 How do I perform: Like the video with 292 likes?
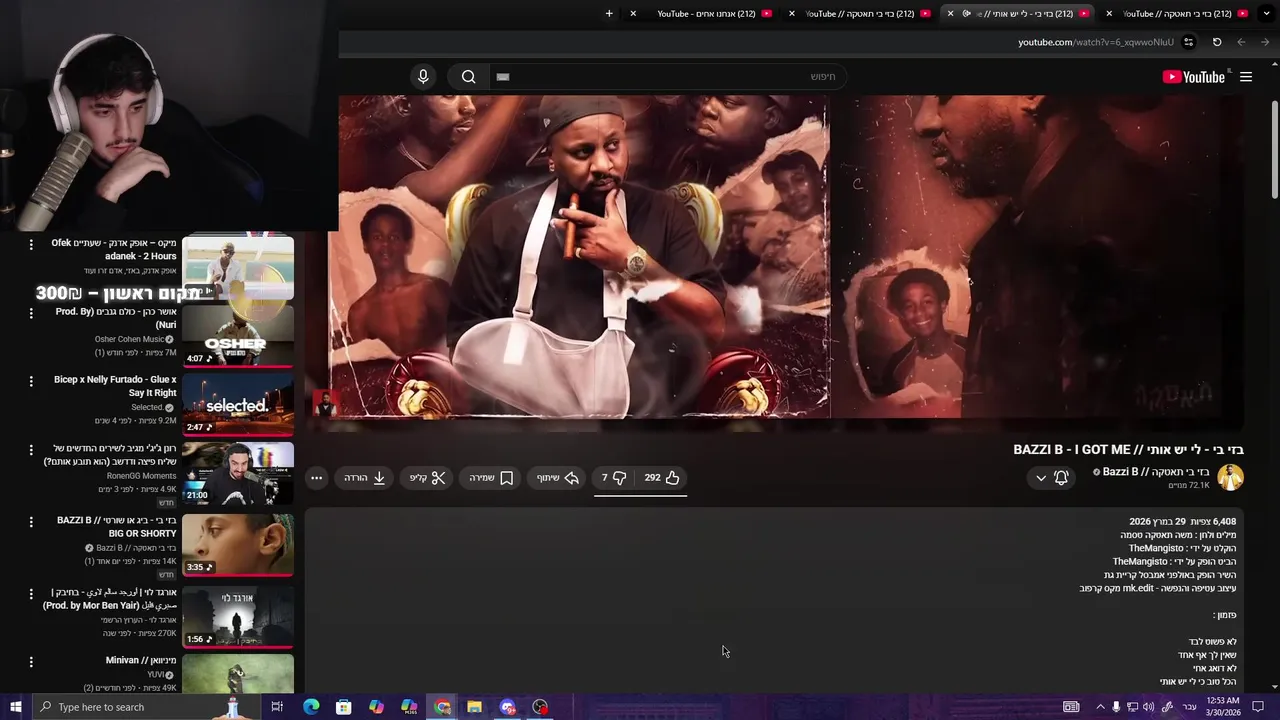point(662,478)
